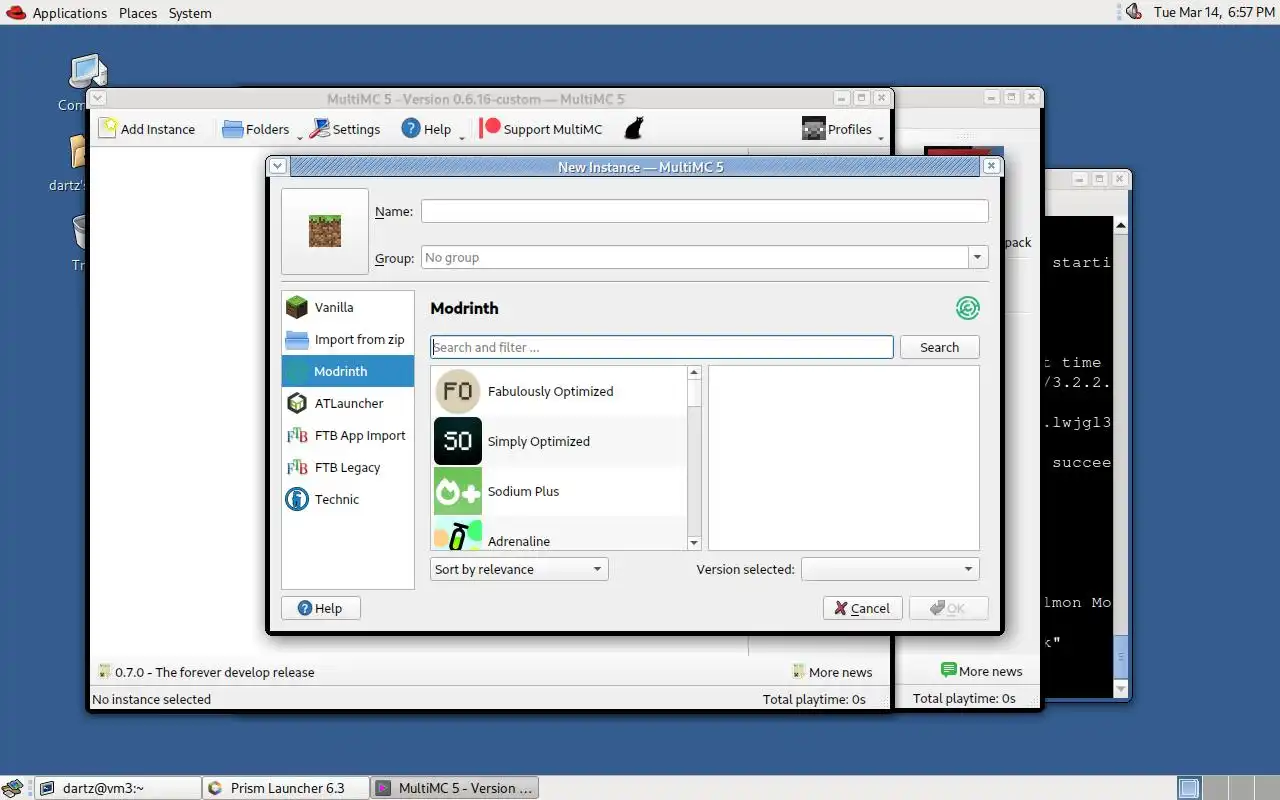
Task: Click terminal window scroll down arrow
Action: [1121, 689]
